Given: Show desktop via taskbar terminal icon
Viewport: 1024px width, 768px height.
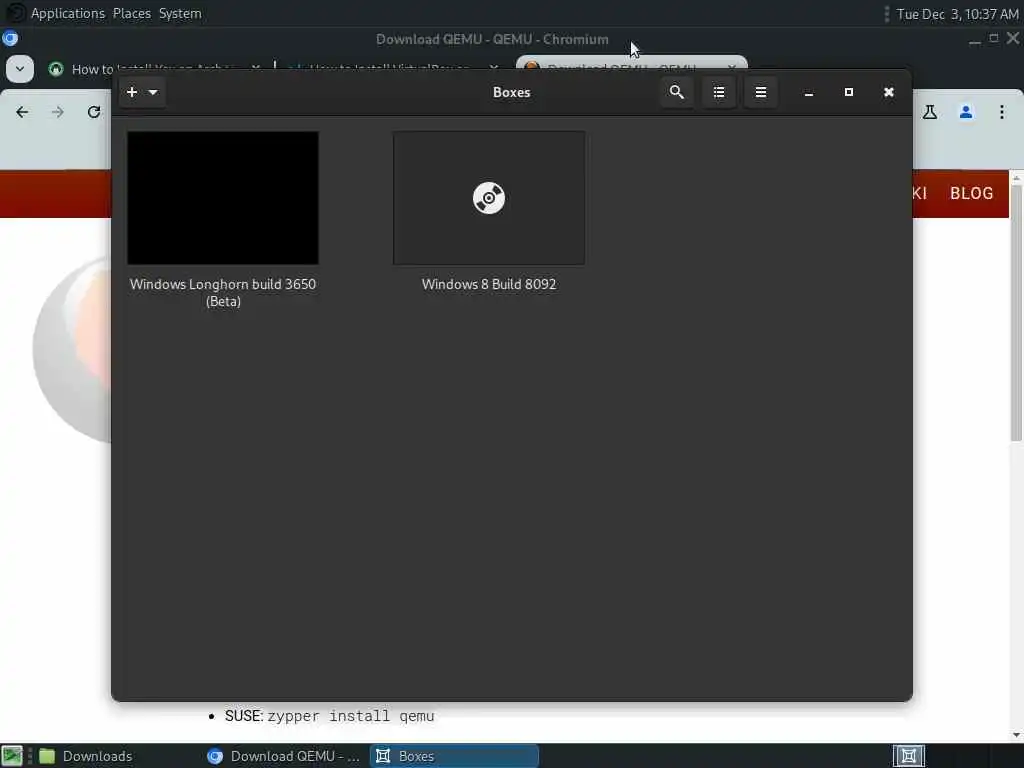Looking at the screenshot, I should point(12,756).
